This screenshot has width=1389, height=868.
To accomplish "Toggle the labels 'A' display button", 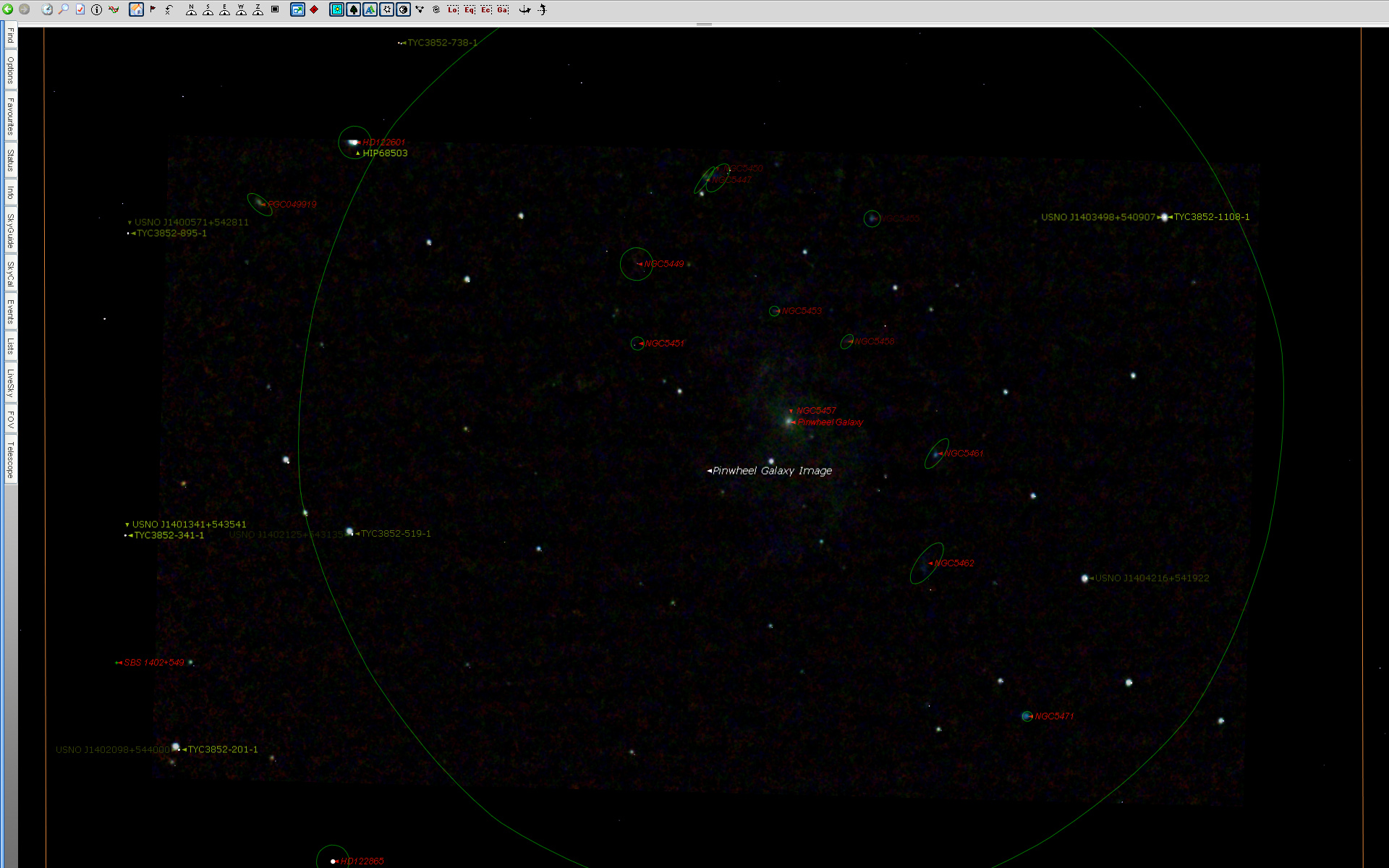I will 370,9.
